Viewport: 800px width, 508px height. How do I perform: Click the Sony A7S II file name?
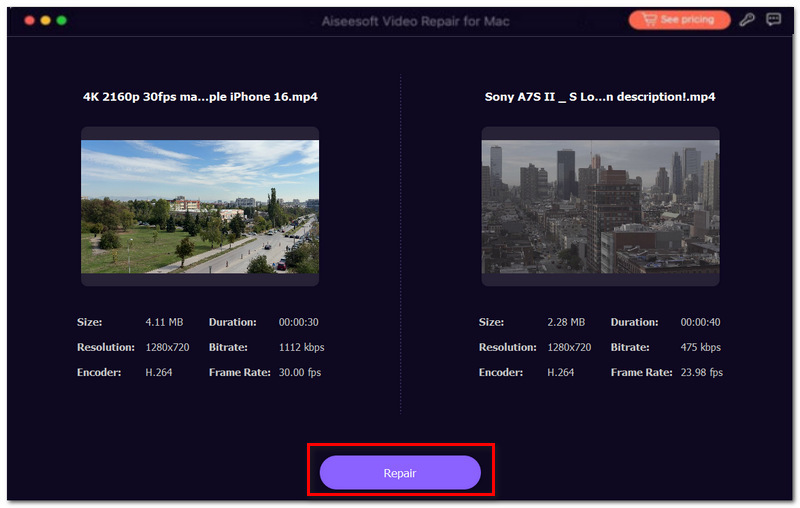click(600, 97)
